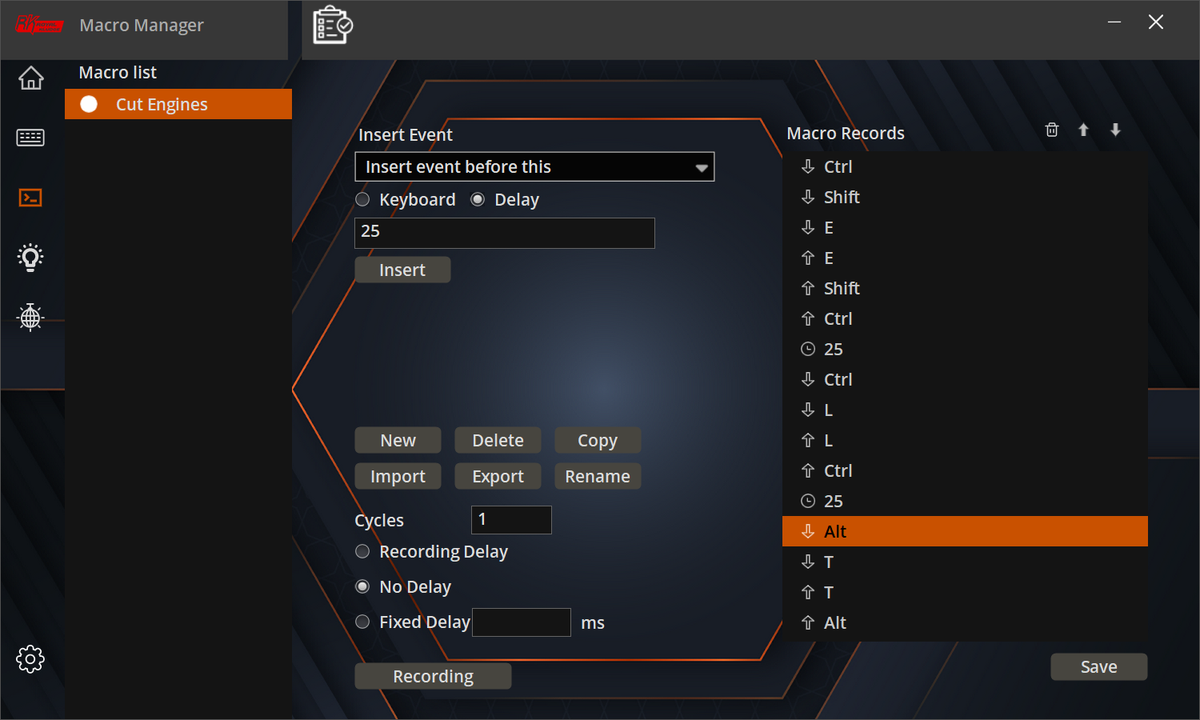Viewport: 1200px width, 720px height.
Task: Delete record using trash icon
Action: pyautogui.click(x=1051, y=130)
